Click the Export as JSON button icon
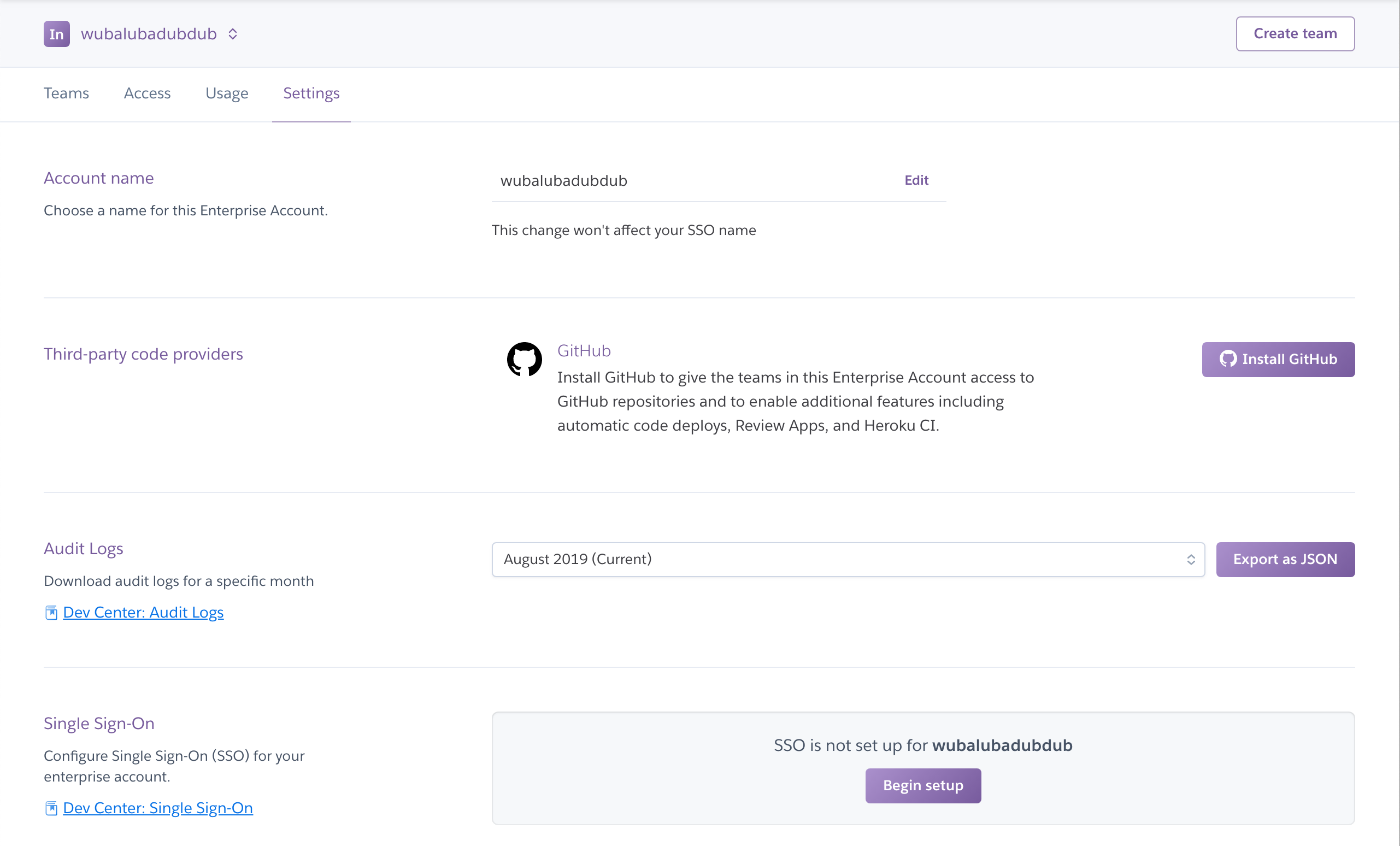 tap(1285, 559)
